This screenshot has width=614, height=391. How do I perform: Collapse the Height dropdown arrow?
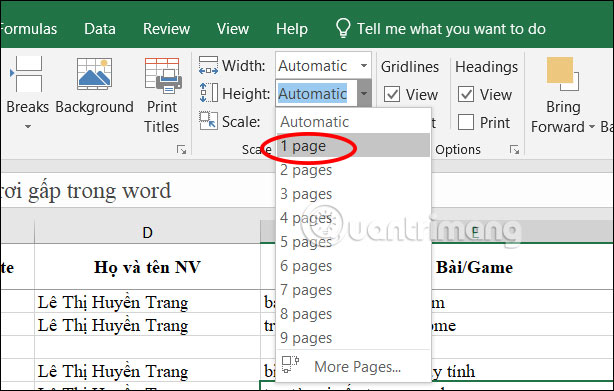(364, 94)
